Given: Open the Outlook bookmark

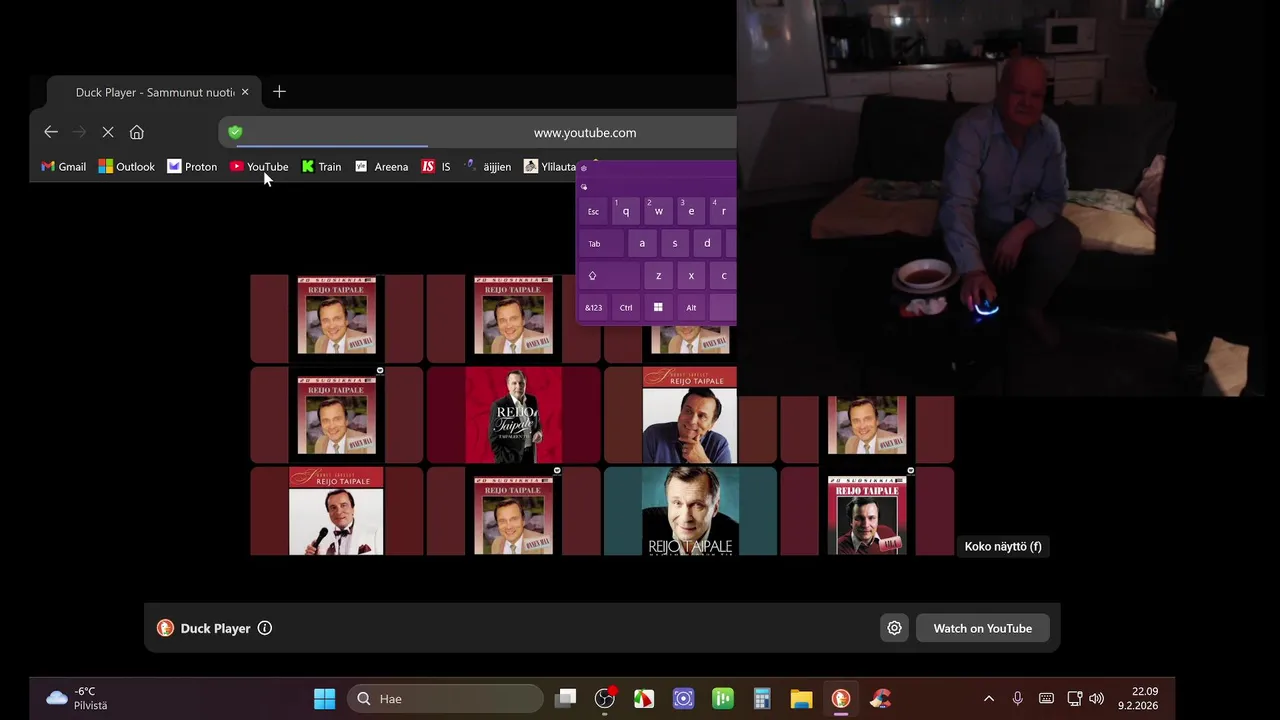Looking at the screenshot, I should pyautogui.click(x=126, y=167).
